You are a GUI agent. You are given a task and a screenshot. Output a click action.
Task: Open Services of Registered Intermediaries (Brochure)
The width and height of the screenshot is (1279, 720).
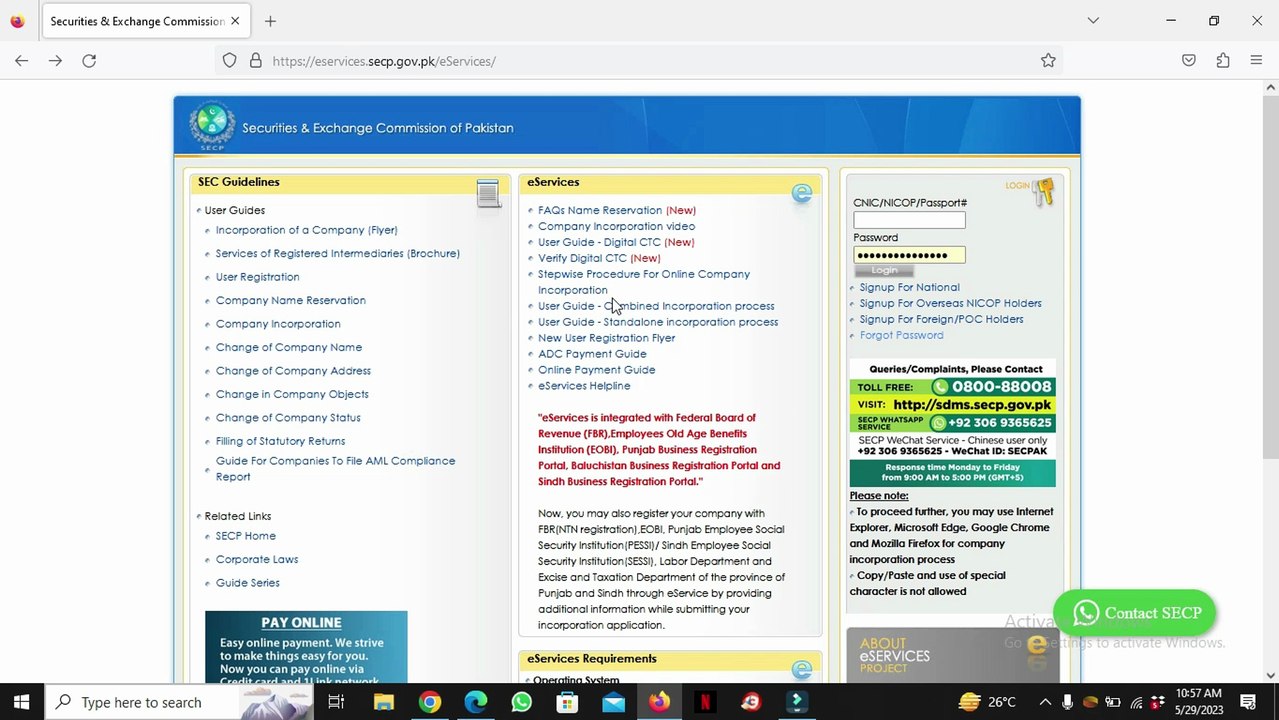[338, 253]
